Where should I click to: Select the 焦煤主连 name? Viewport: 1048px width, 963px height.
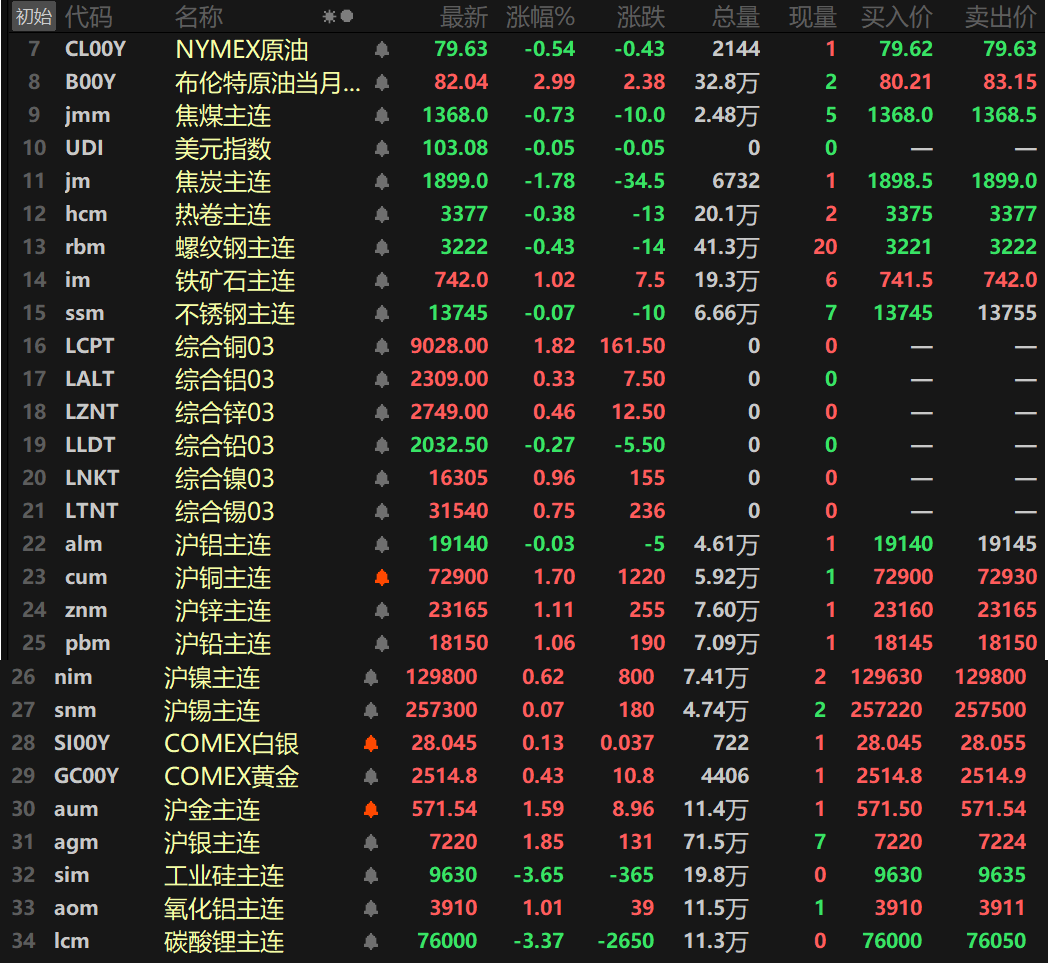point(223,116)
